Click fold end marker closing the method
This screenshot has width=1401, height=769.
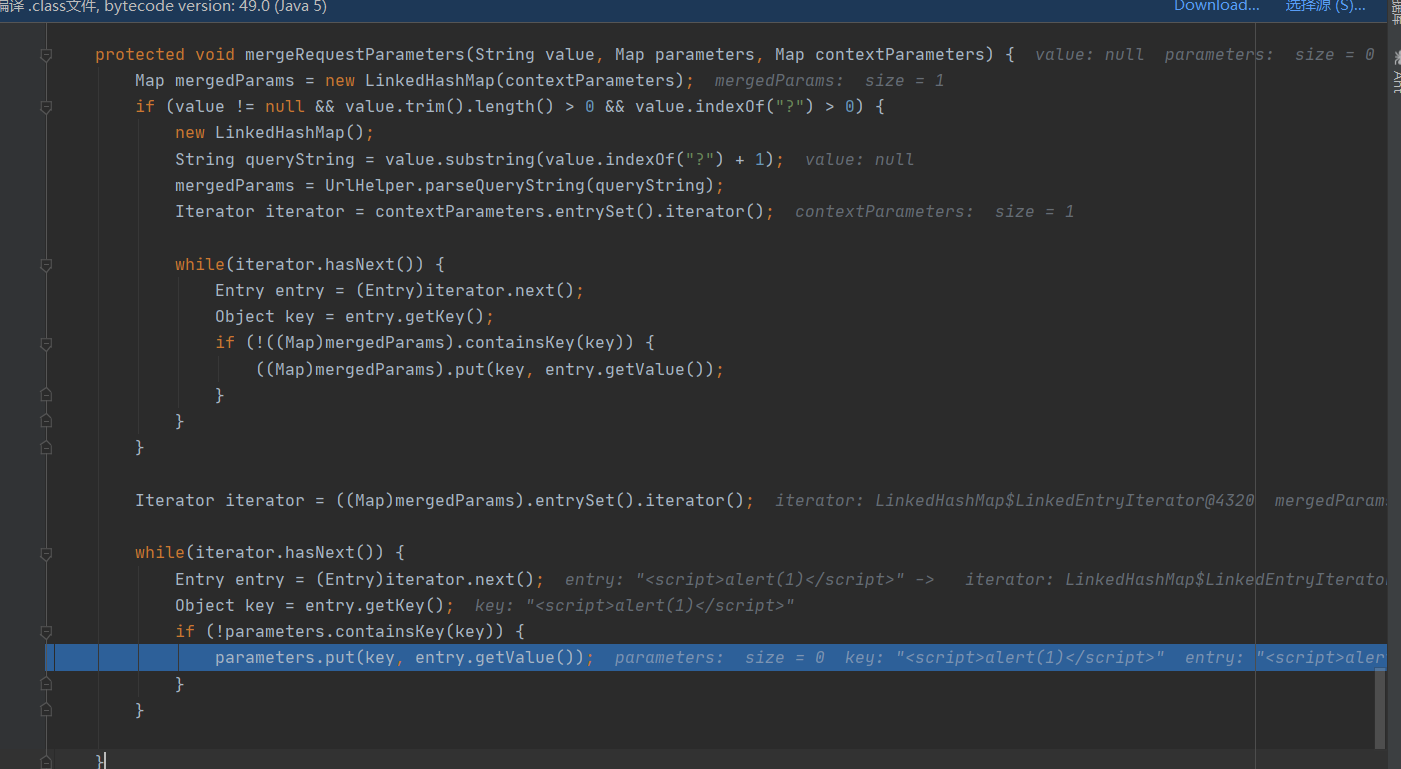[46, 762]
